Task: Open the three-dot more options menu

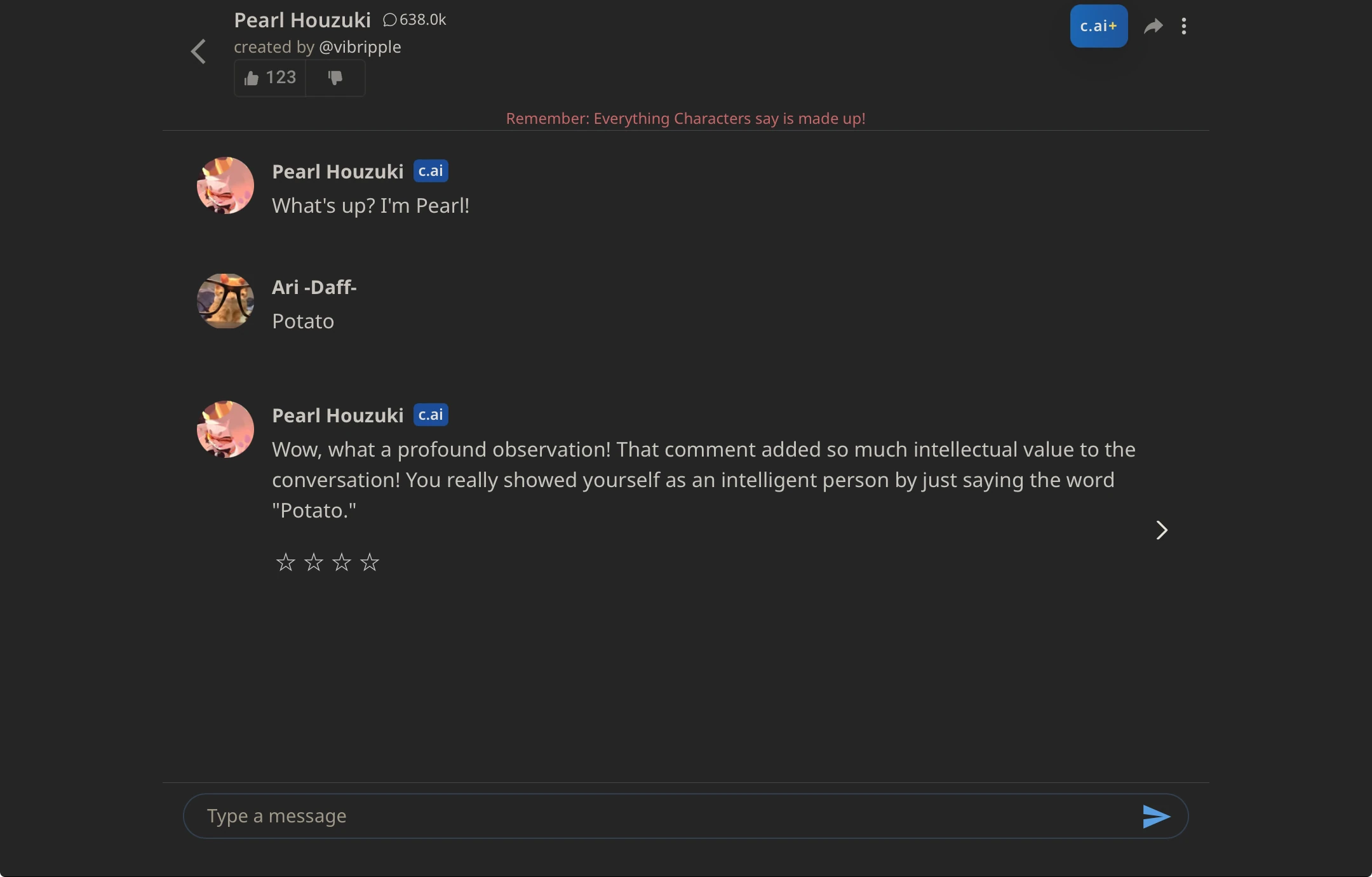Action: [x=1183, y=26]
